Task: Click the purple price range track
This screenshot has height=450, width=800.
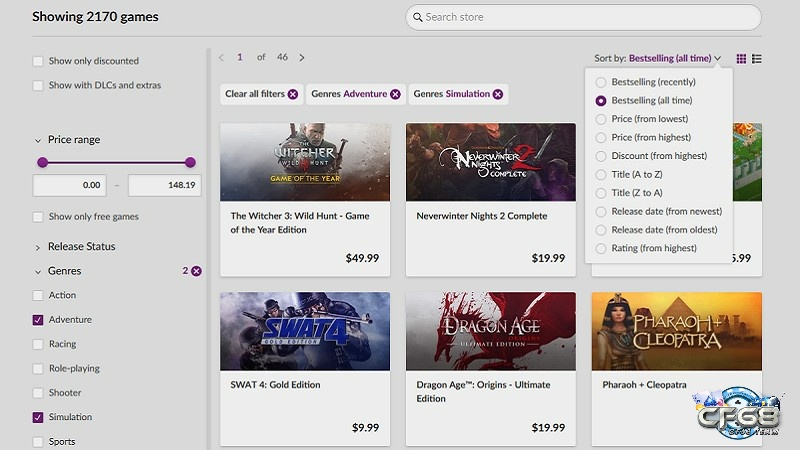Action: 116,162
